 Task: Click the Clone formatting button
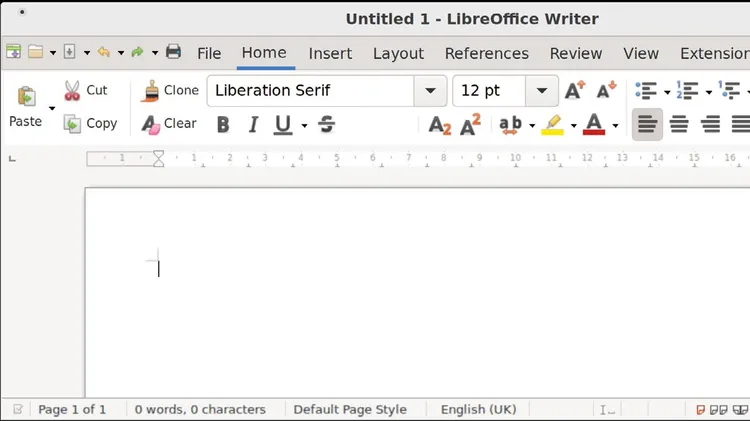click(x=170, y=90)
